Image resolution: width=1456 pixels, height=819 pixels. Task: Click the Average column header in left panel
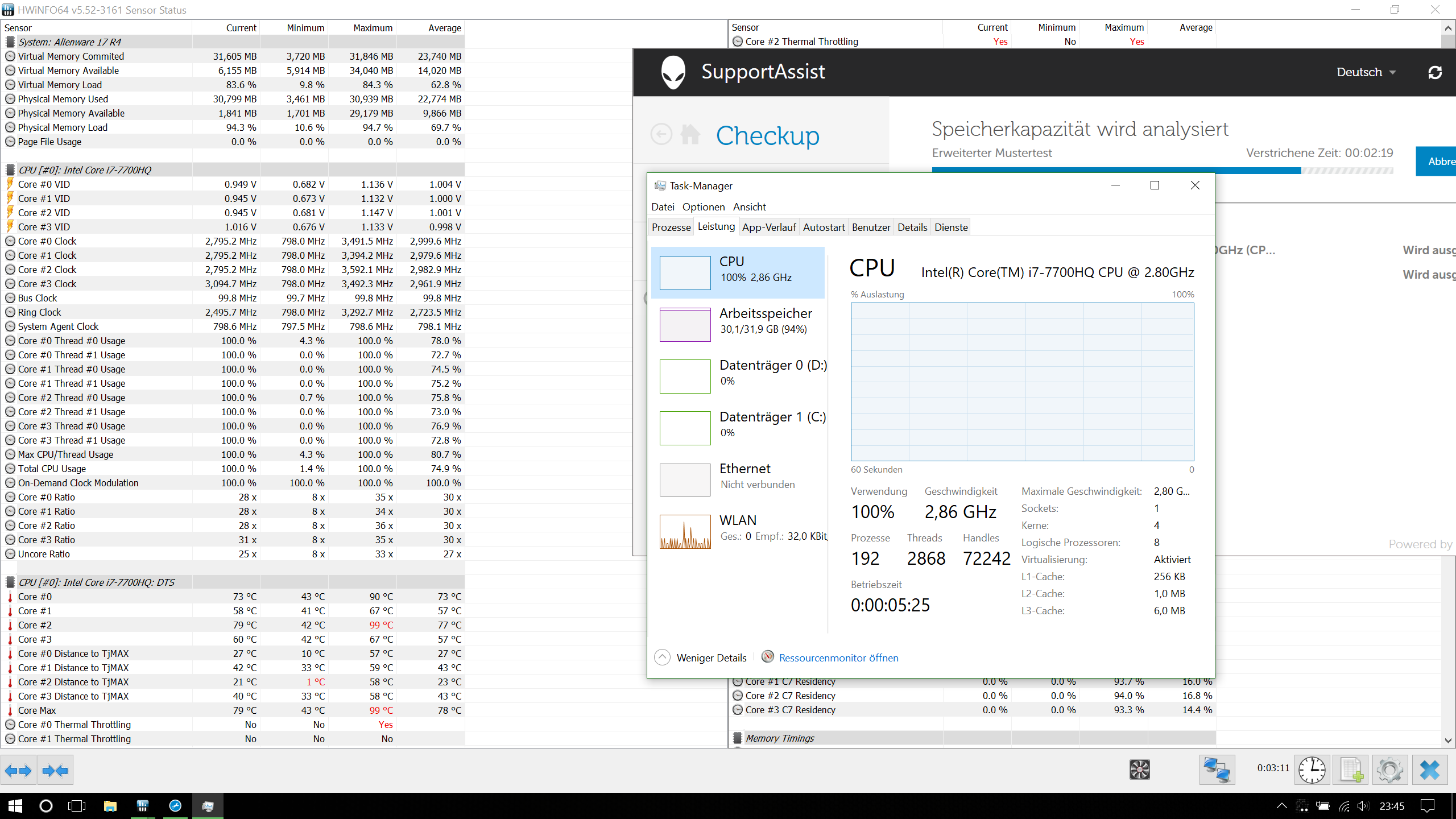(431, 28)
